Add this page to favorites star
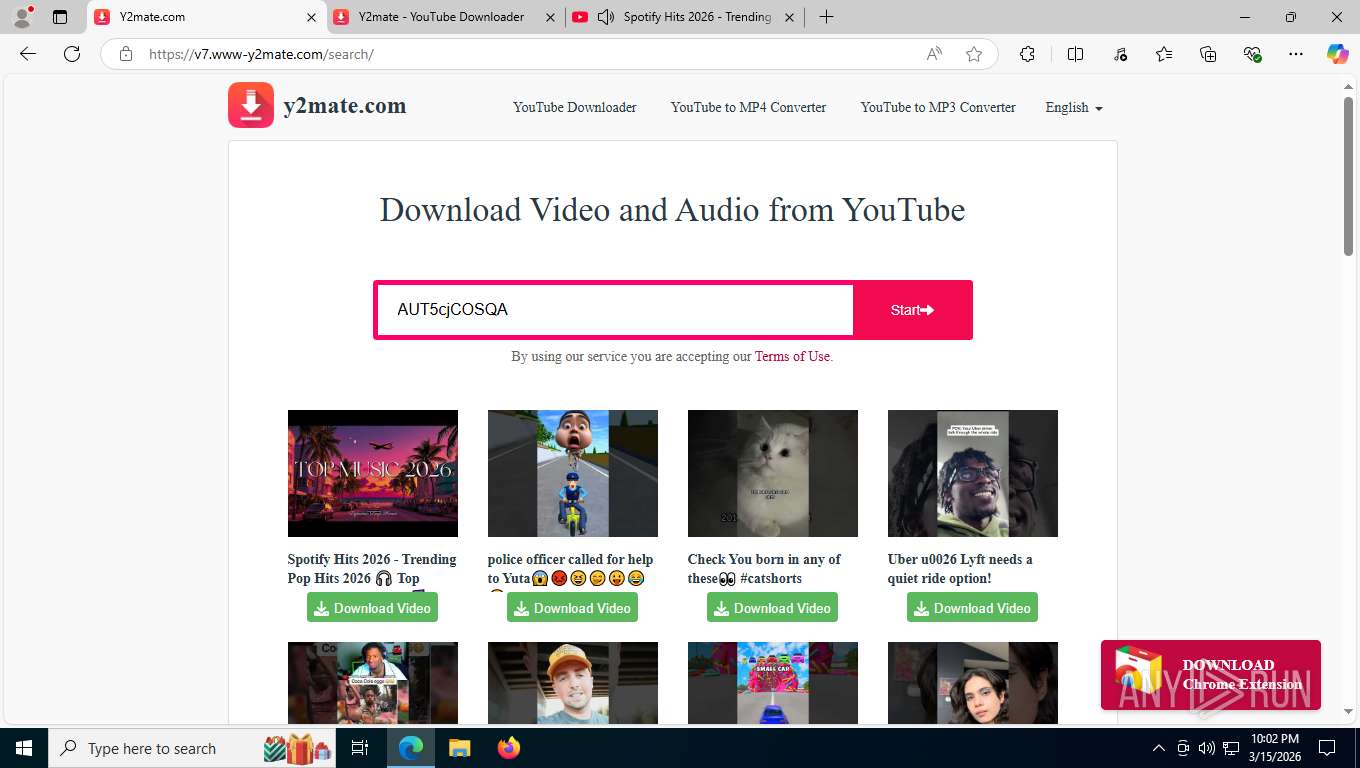Screen dimensions: 1360x768 [x=974, y=54]
